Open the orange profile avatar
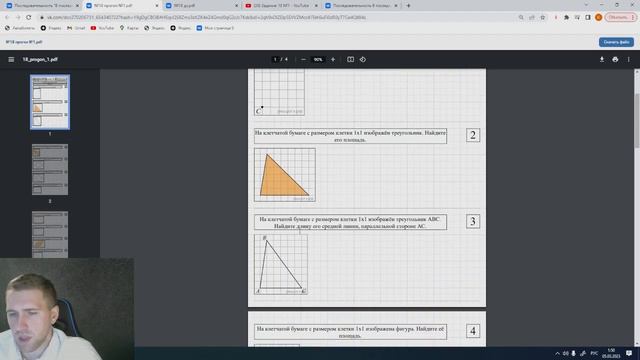The height and width of the screenshot is (360, 640). 598,18
